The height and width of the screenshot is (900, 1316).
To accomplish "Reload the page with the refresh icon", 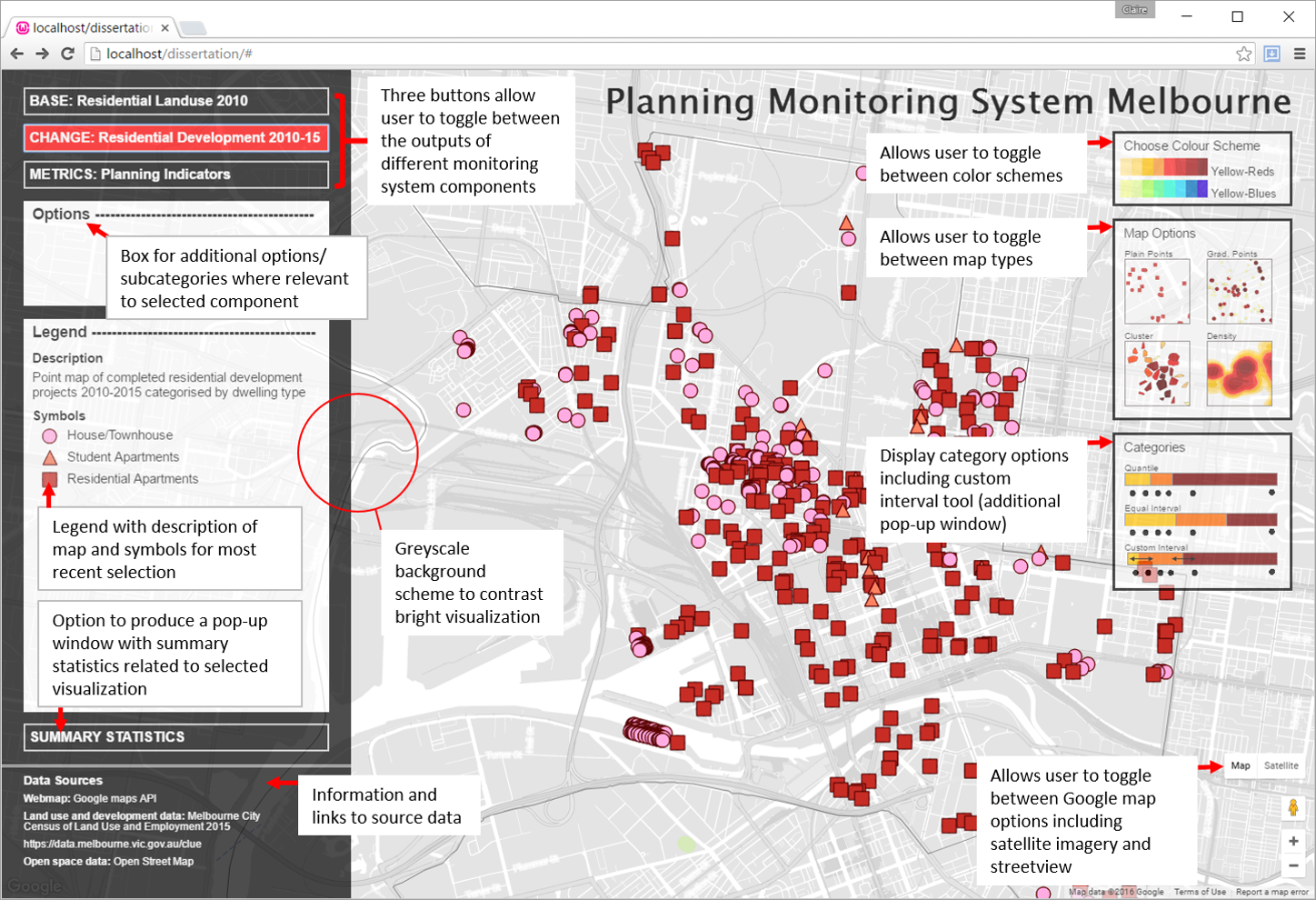I will (x=67, y=54).
